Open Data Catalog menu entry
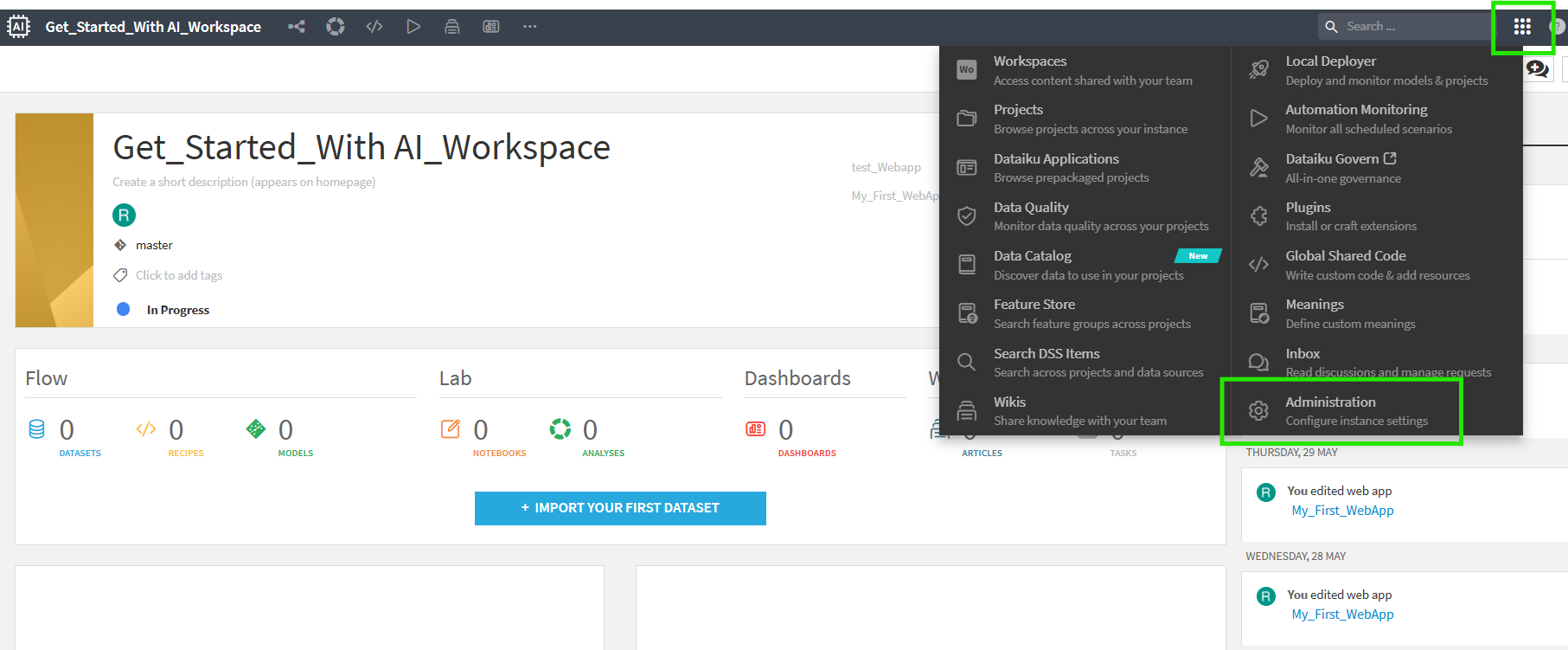 tap(1085, 265)
